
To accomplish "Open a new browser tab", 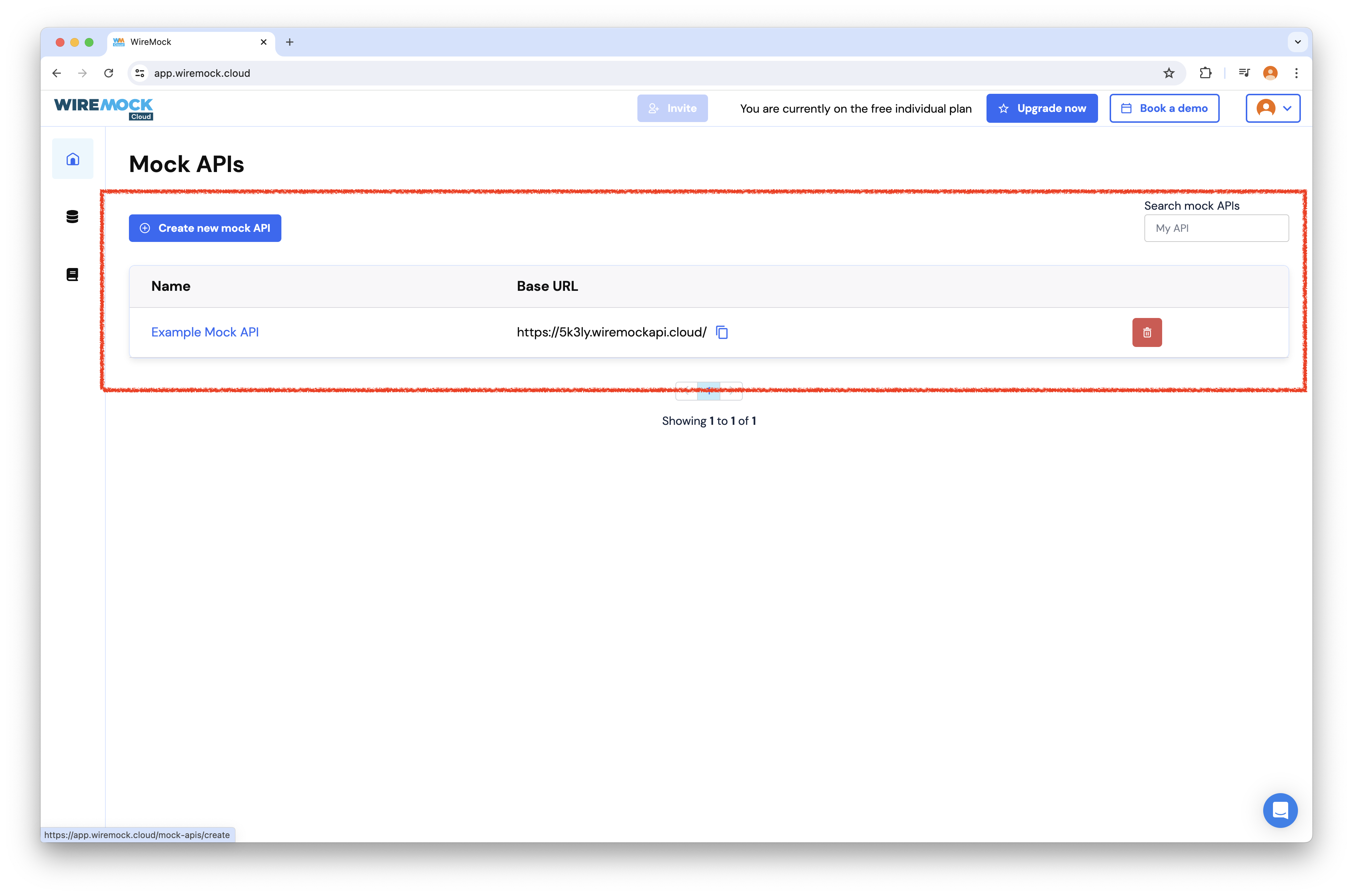I will pyautogui.click(x=290, y=42).
